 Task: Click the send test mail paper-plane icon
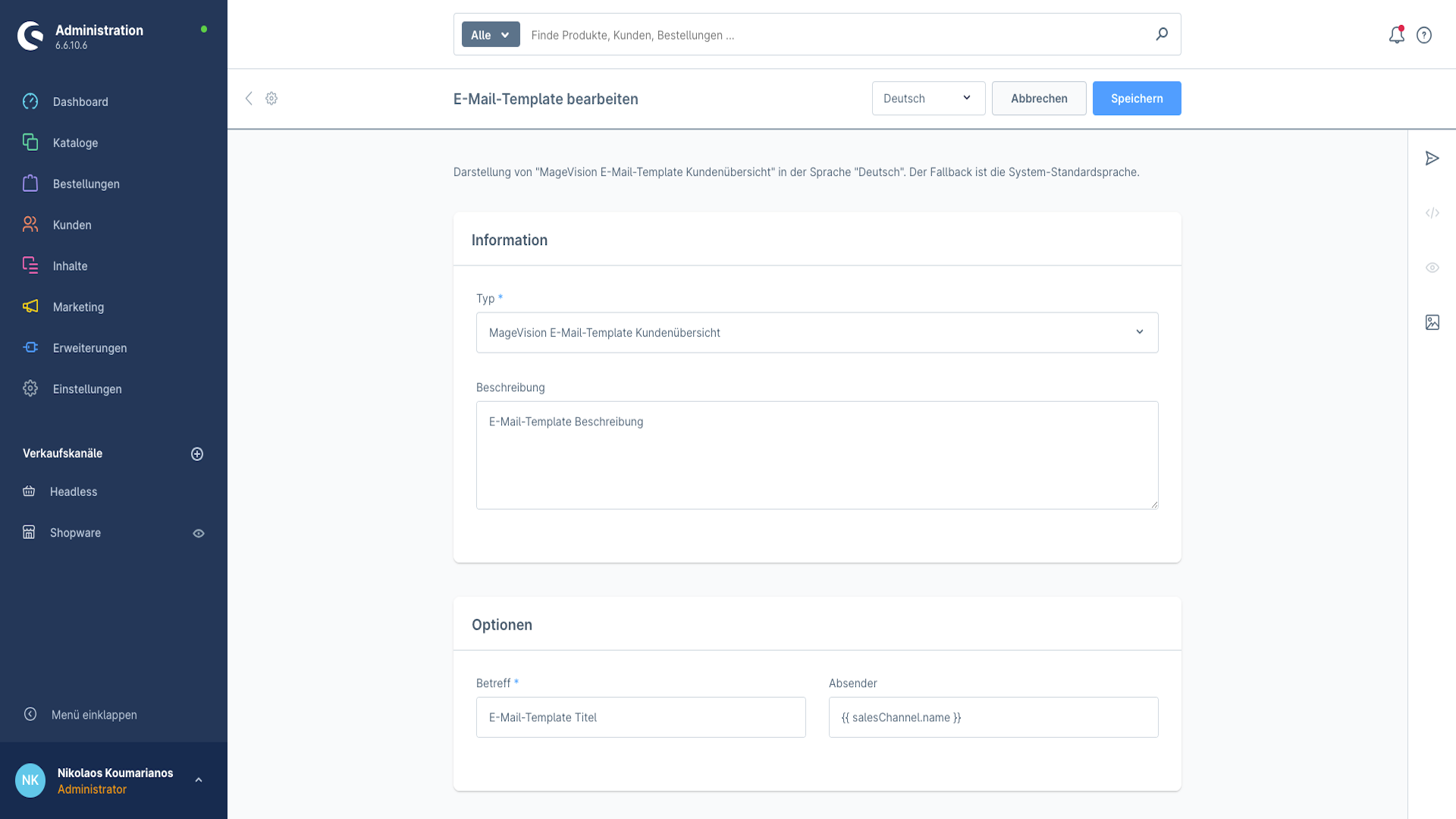pyautogui.click(x=1432, y=158)
